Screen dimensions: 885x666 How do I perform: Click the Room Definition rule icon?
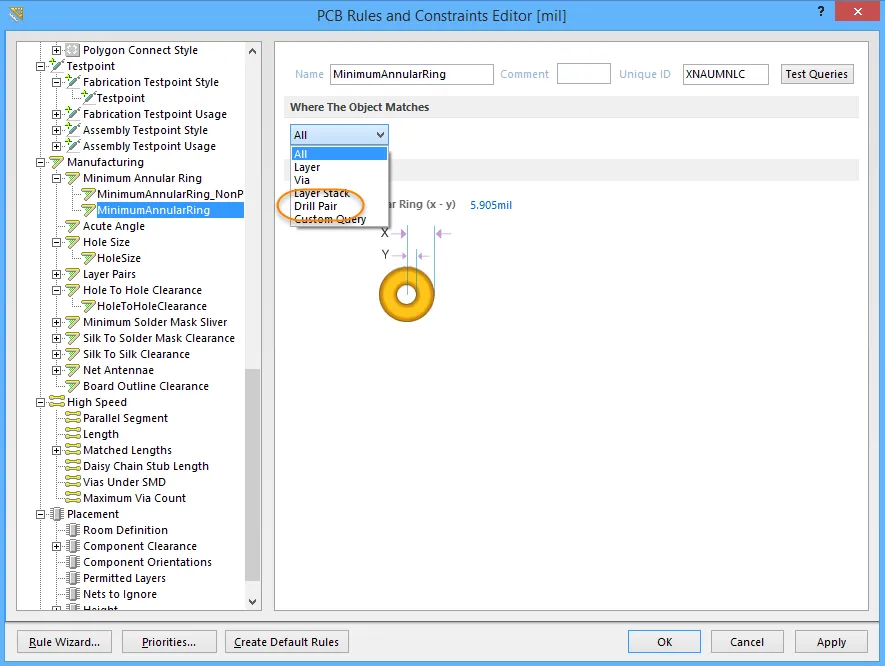pos(72,530)
